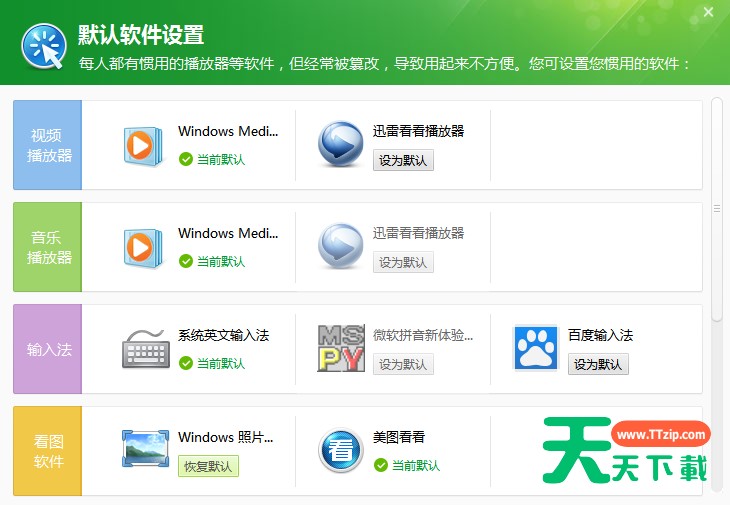Screen dimensions: 730x505
Task: Select the 看图软件 category tab
Action: [x=47, y=451]
